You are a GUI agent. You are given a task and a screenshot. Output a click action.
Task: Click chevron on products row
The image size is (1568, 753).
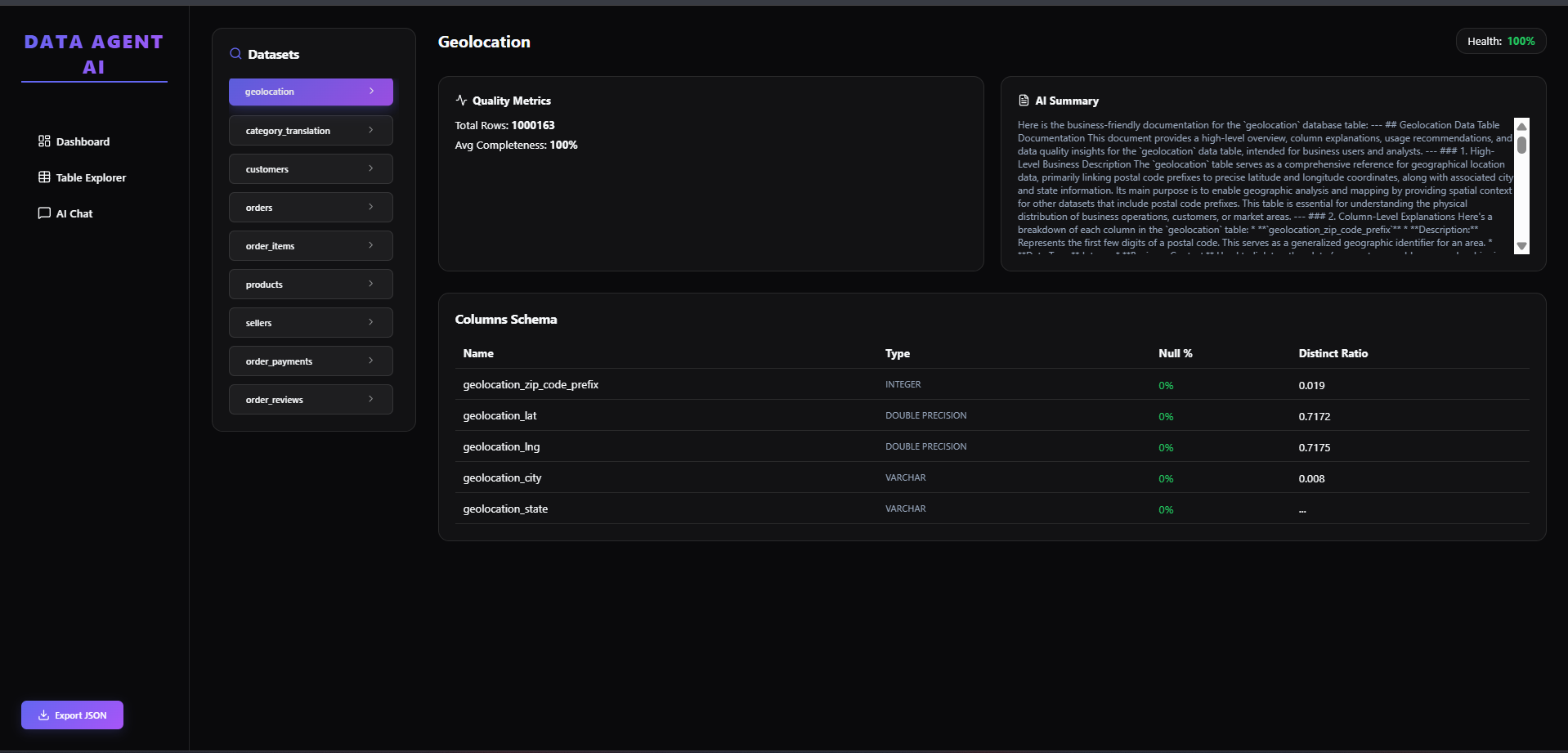click(x=371, y=284)
